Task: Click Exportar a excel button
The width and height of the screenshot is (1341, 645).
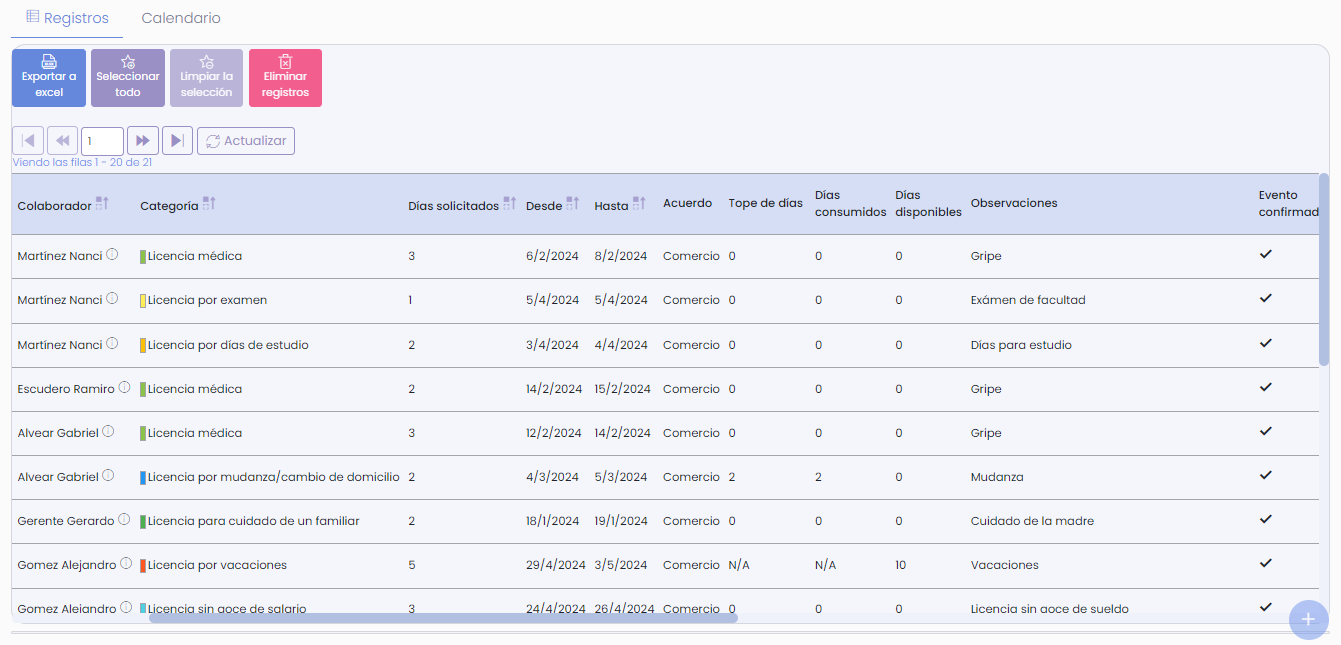Action: 49,78
